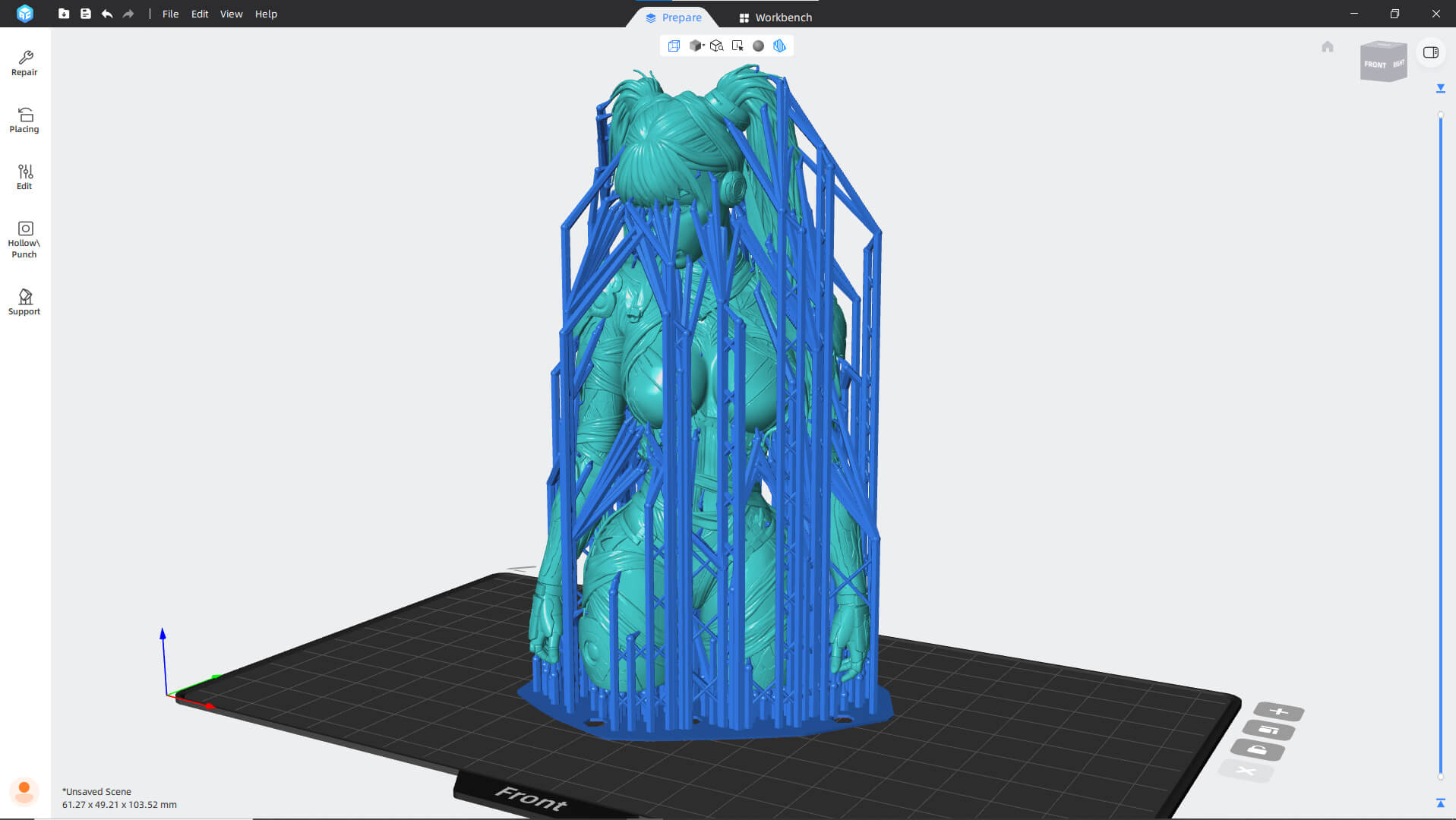Click the home view icon

coord(1328,46)
